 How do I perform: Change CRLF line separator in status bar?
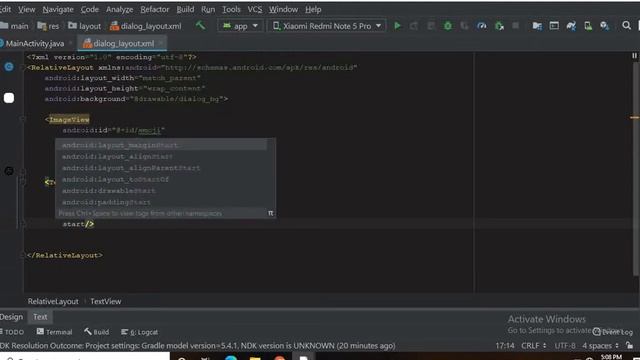[x=533, y=345]
